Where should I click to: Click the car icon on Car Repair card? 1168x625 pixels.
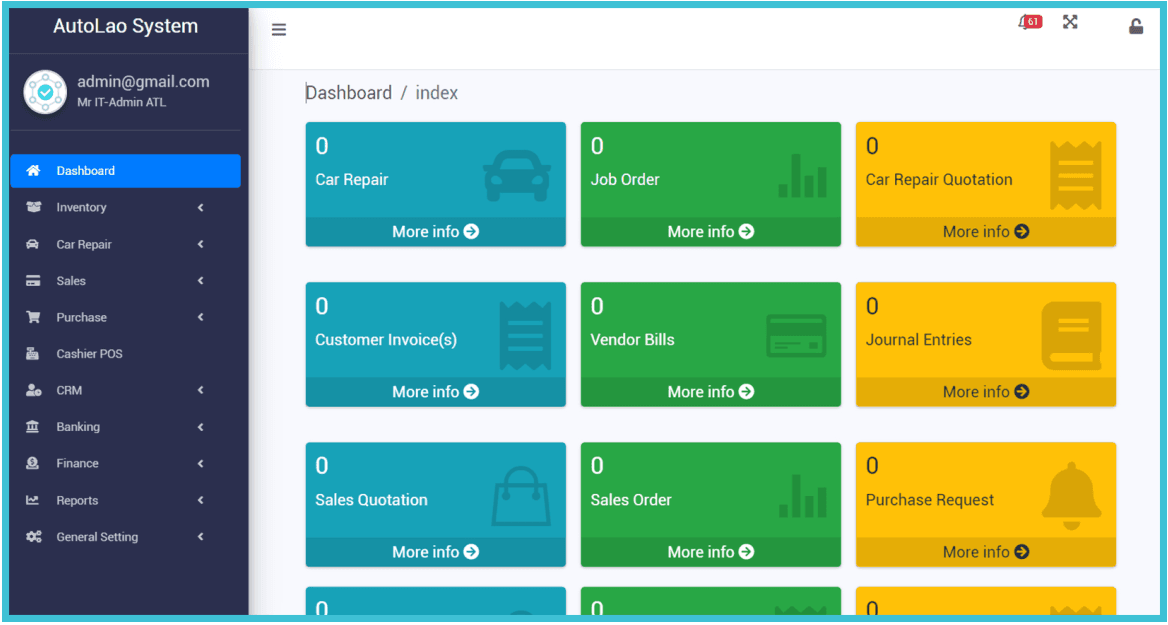516,176
